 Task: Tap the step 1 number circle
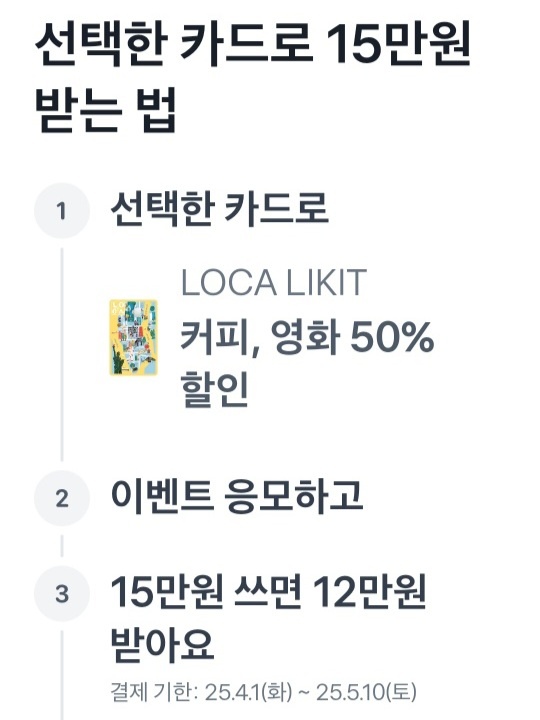(x=62, y=211)
